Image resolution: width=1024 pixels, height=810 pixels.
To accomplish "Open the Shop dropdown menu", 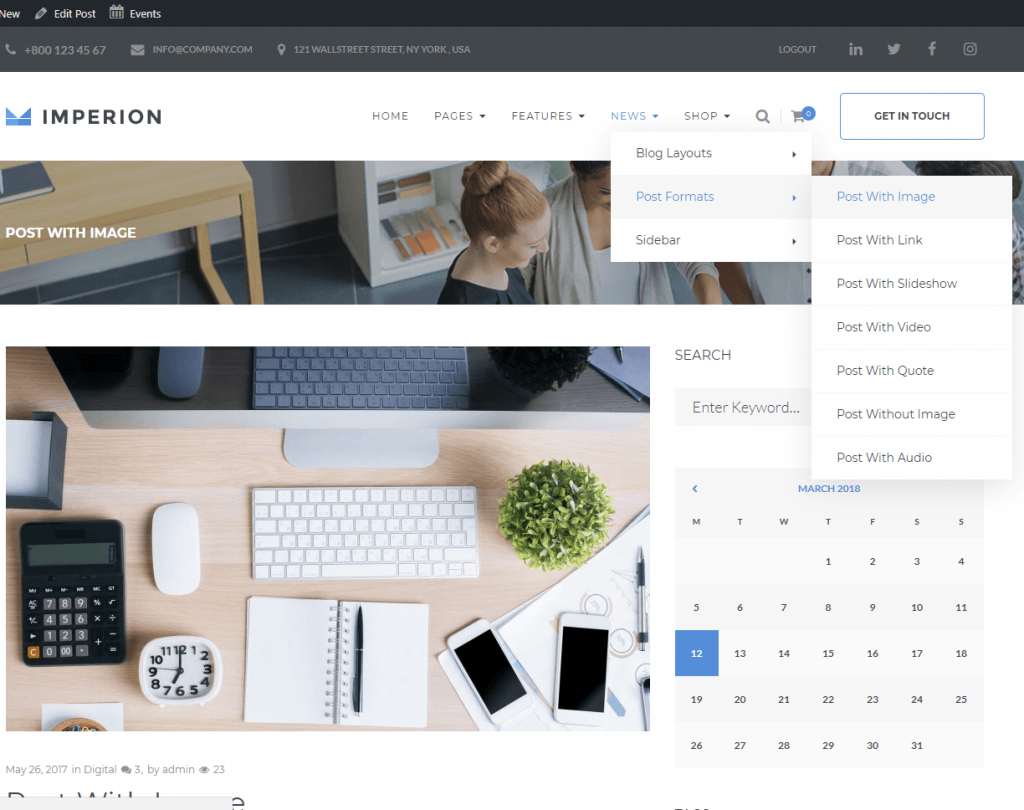I will click(706, 116).
